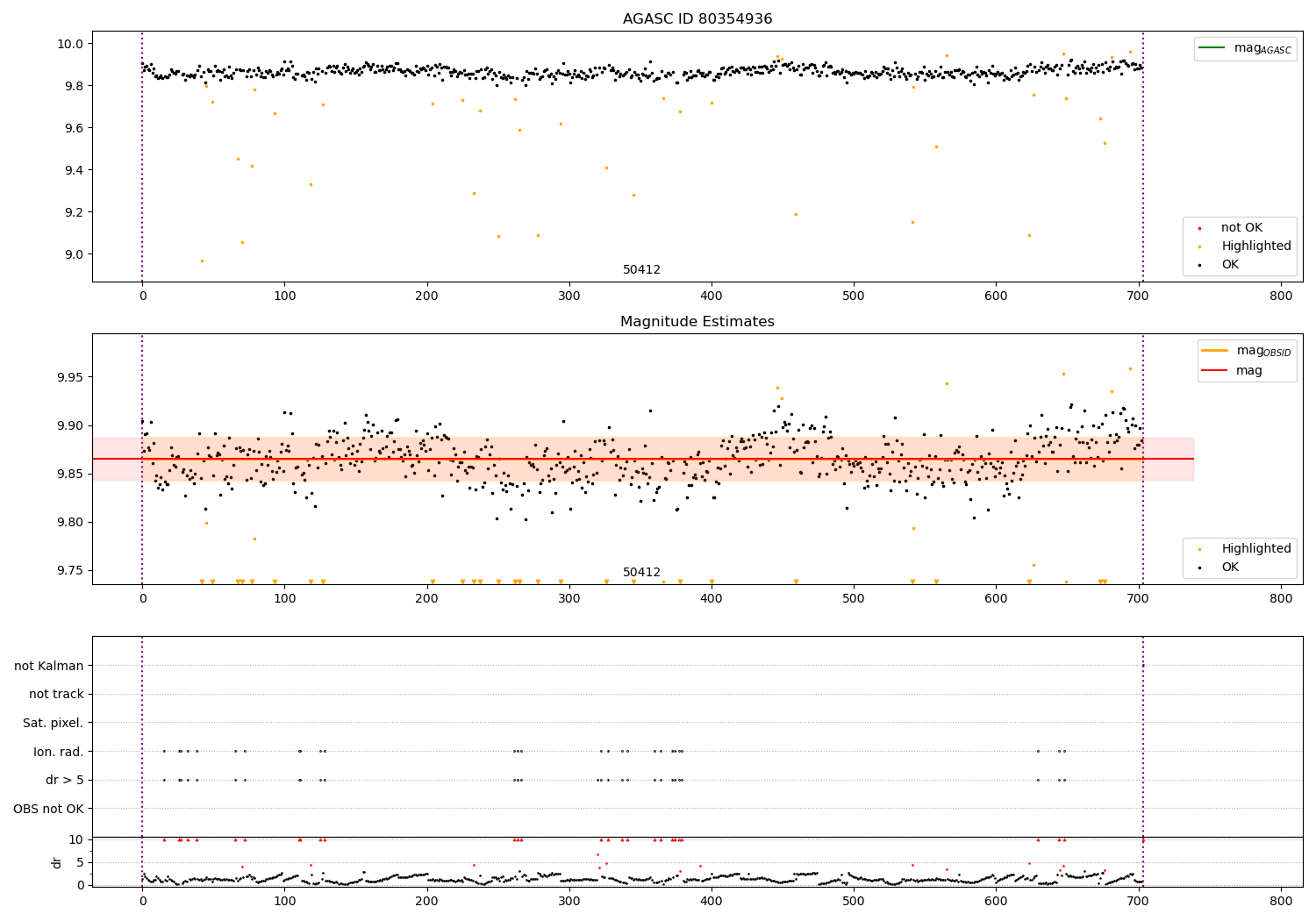Screen dimensions: 1316x921
Task: Click the '9.0' y-axis tick label
Action: (x=74, y=254)
